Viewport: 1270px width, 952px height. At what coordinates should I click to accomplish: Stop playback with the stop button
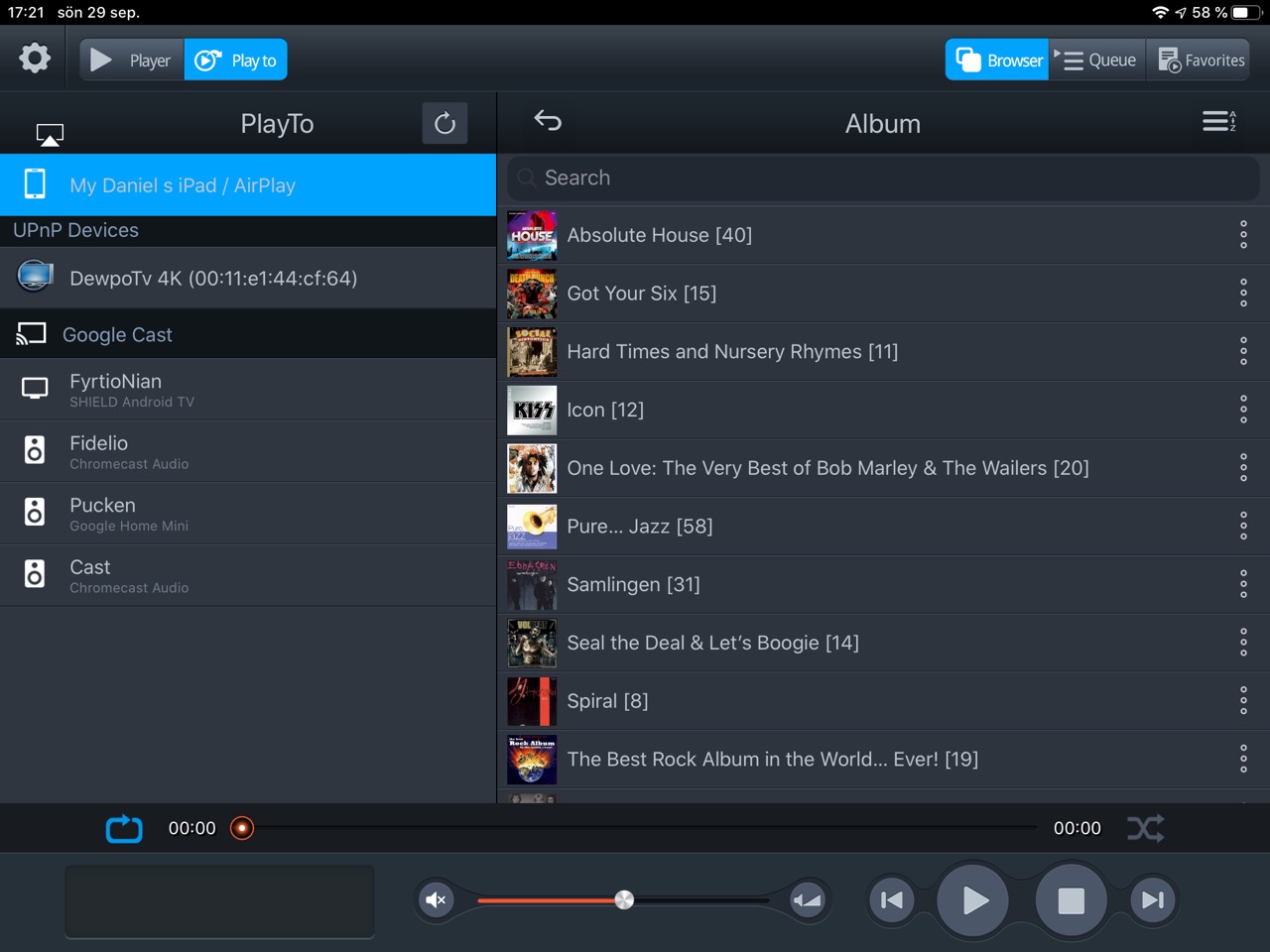pos(1071,899)
